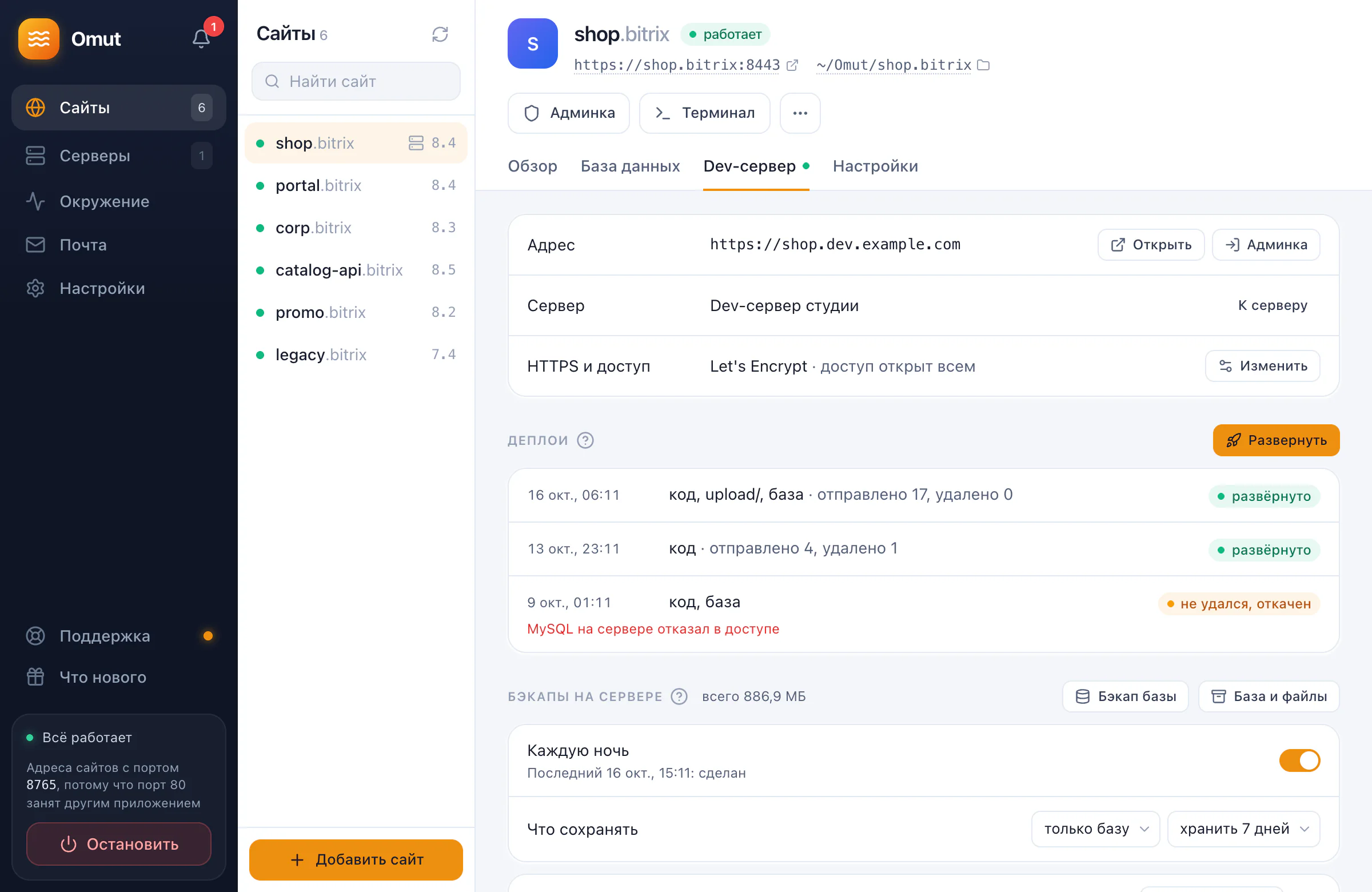Open the только базу dropdown
The height and width of the screenshot is (892, 1372).
pyautogui.click(x=1095, y=829)
